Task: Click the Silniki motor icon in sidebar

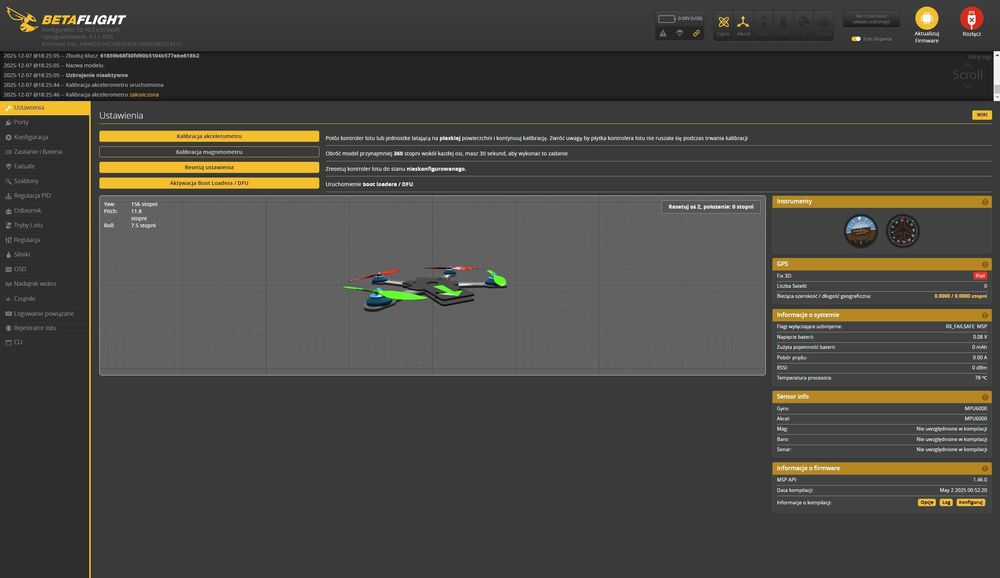Action: pos(8,255)
